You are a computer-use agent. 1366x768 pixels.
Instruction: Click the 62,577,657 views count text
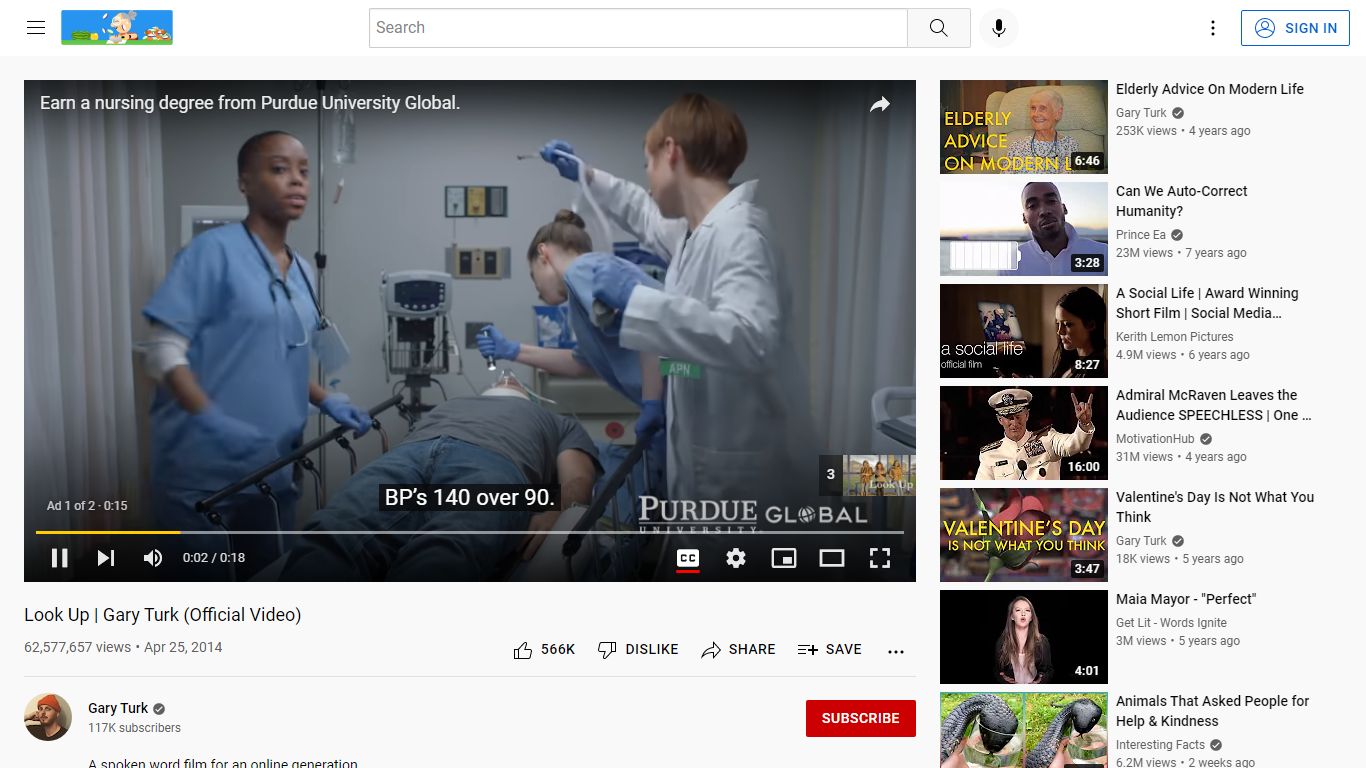tap(77, 647)
